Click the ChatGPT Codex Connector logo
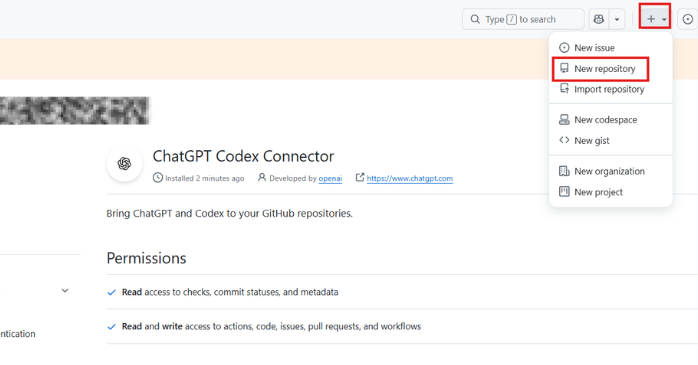Viewport: 698px width, 365px height. tap(125, 164)
